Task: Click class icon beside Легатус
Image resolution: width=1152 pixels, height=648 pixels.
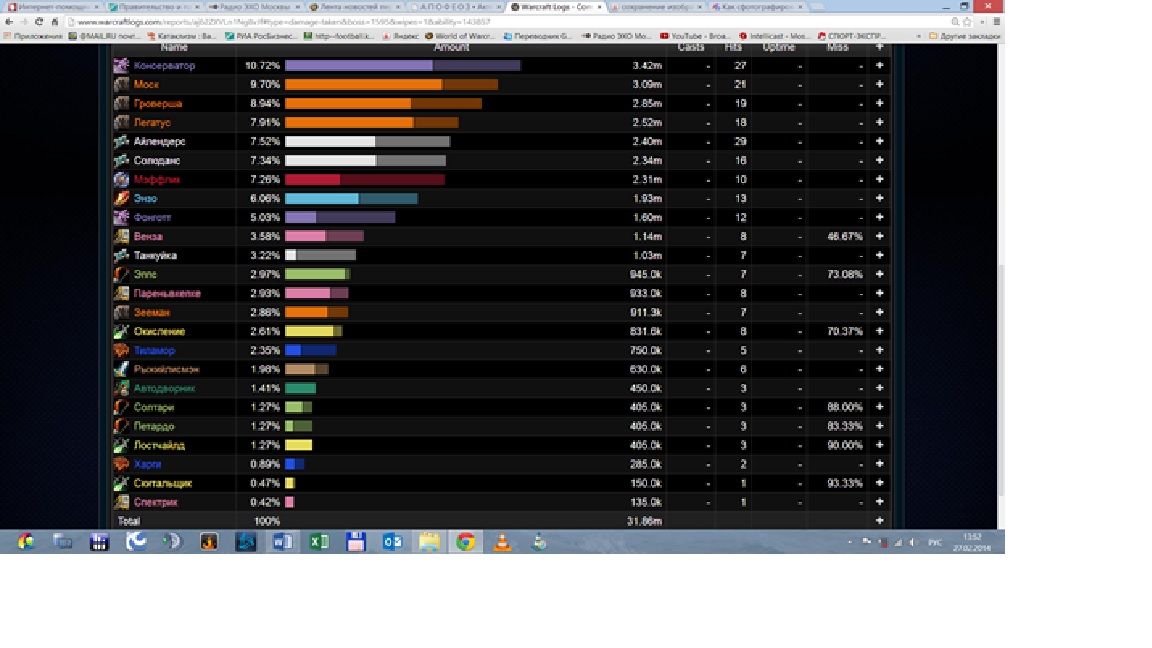Action: click(121, 123)
